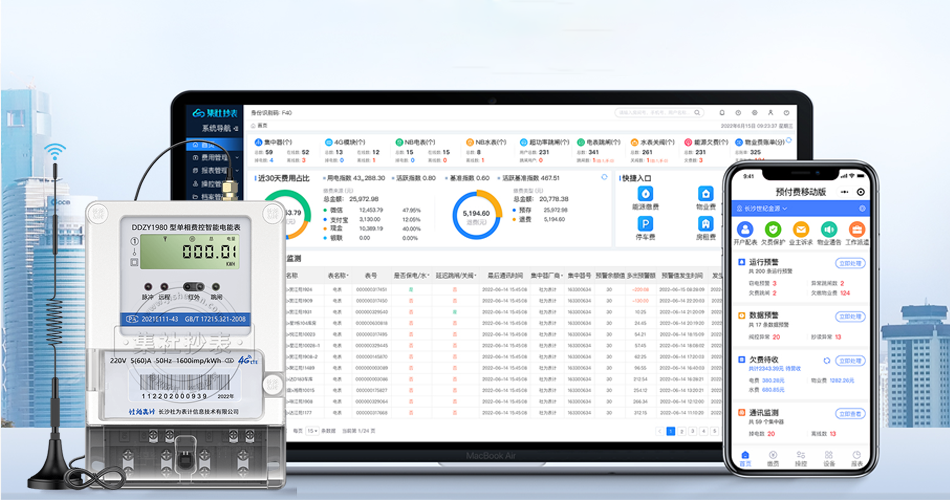
Task: Tap the green 欠费保护 shield icon
Action: pyautogui.click(x=772, y=231)
